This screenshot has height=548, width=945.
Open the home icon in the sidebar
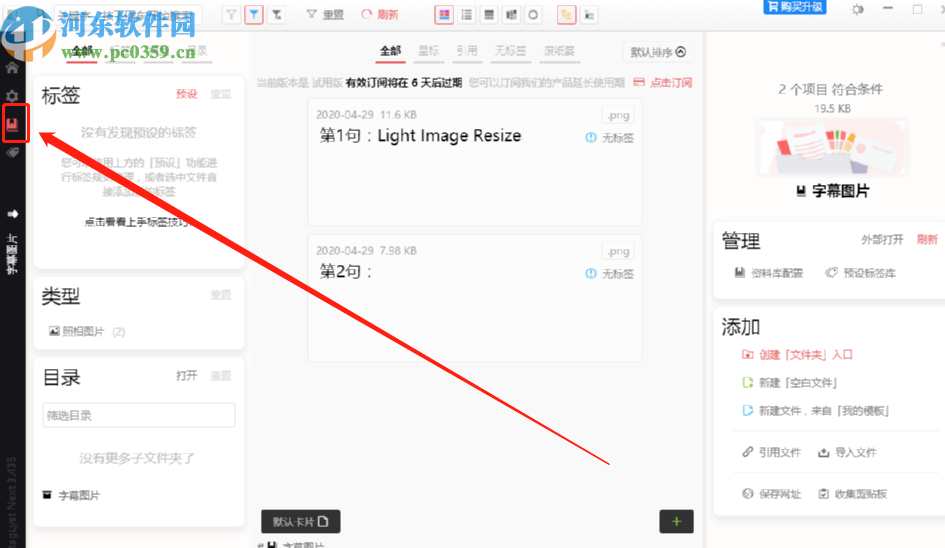(12, 68)
